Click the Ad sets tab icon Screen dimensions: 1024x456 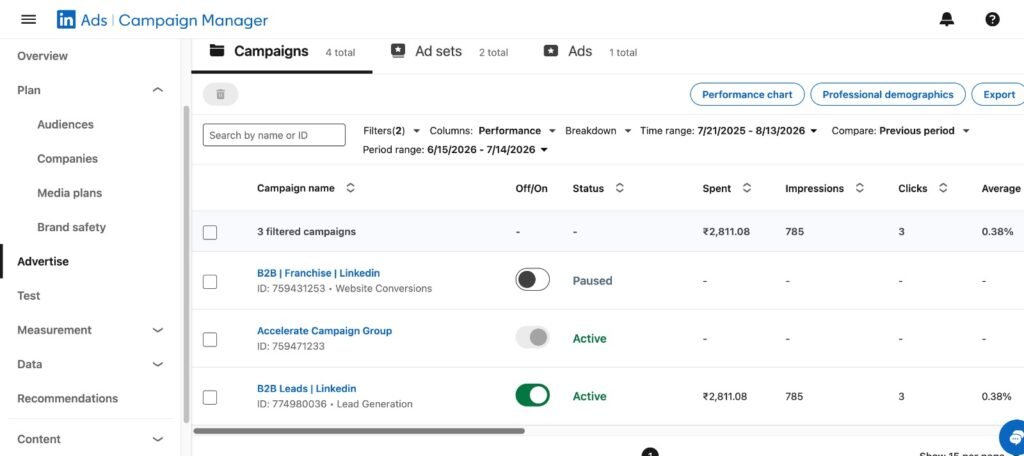(398, 51)
